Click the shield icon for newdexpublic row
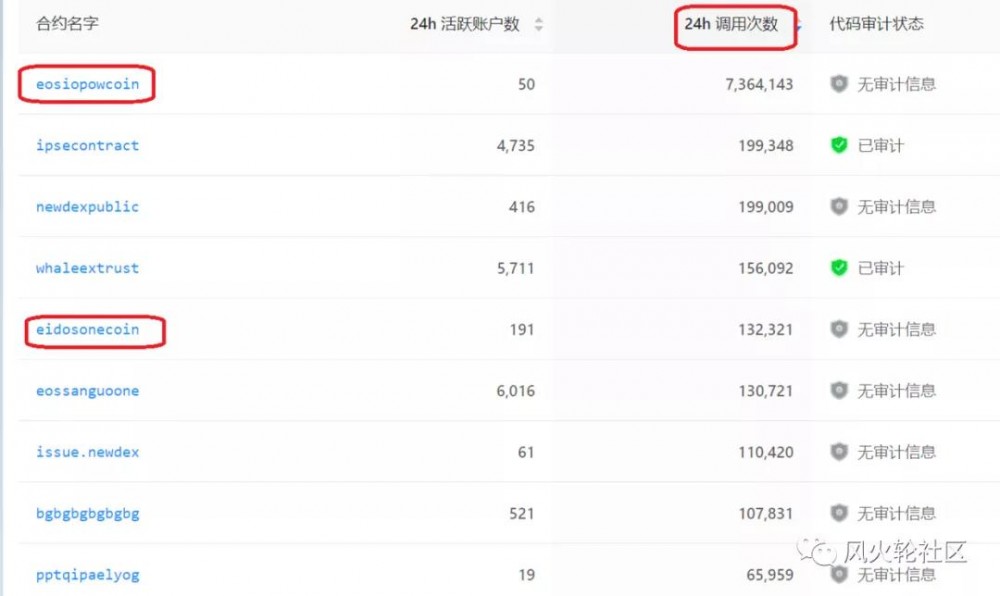Image resolution: width=1000 pixels, height=596 pixels. click(838, 207)
